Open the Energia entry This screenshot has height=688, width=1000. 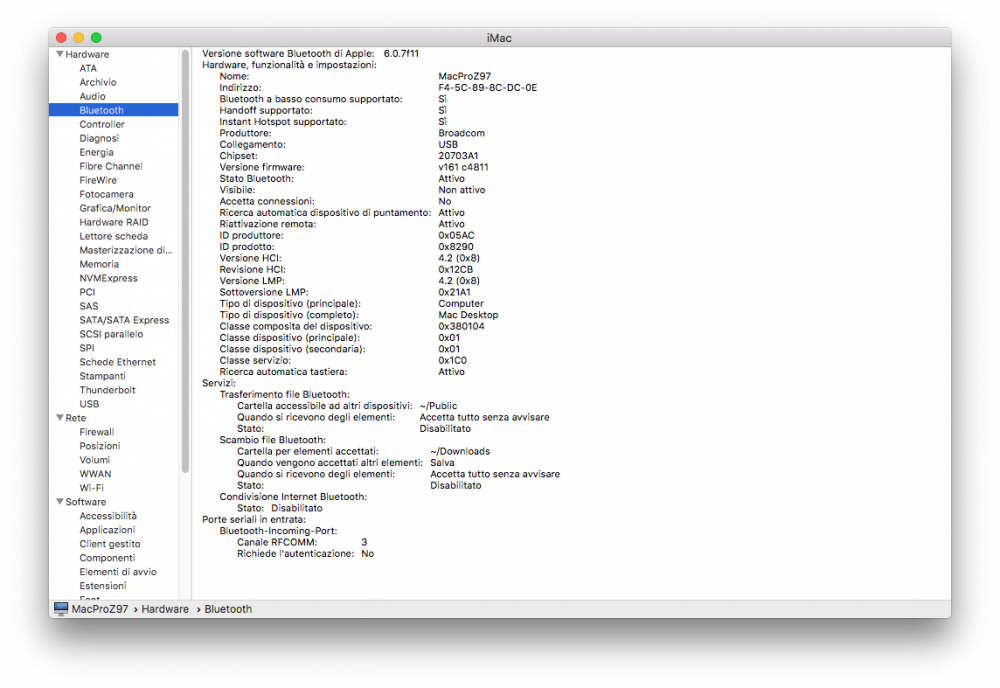(96, 152)
